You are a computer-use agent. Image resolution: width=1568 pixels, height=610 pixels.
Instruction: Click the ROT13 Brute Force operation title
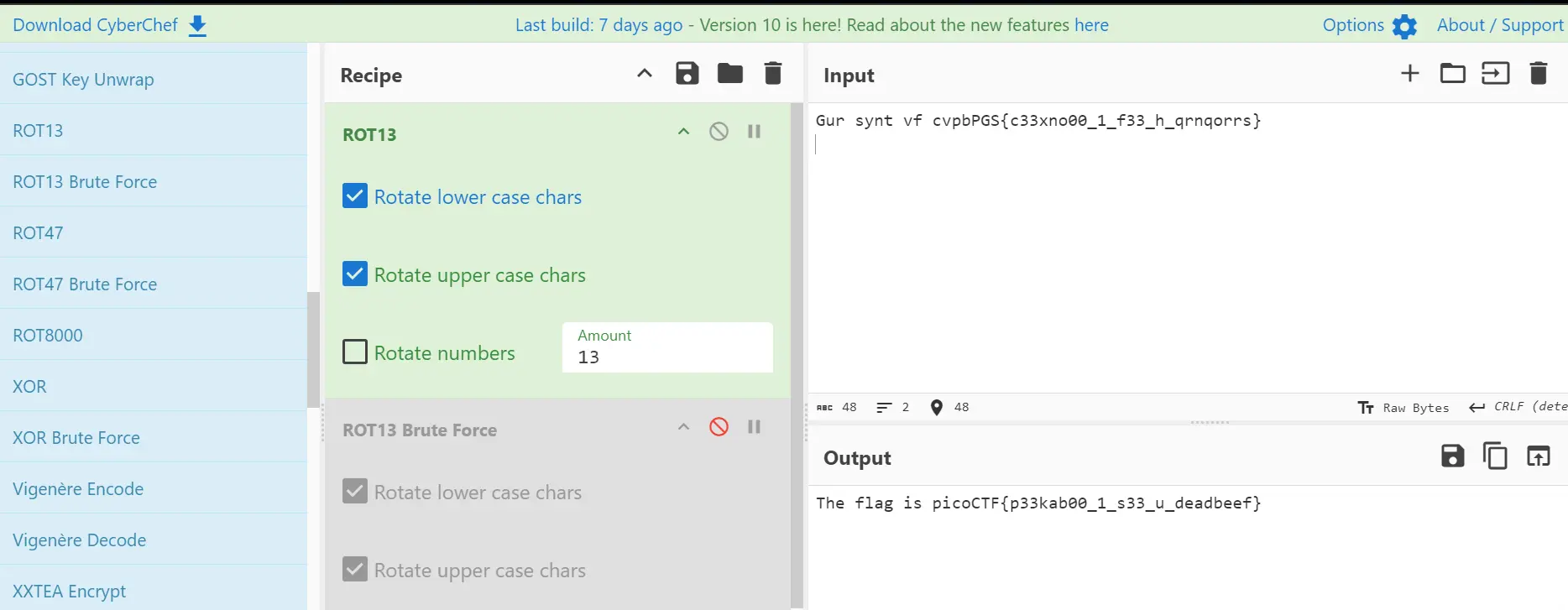point(420,430)
